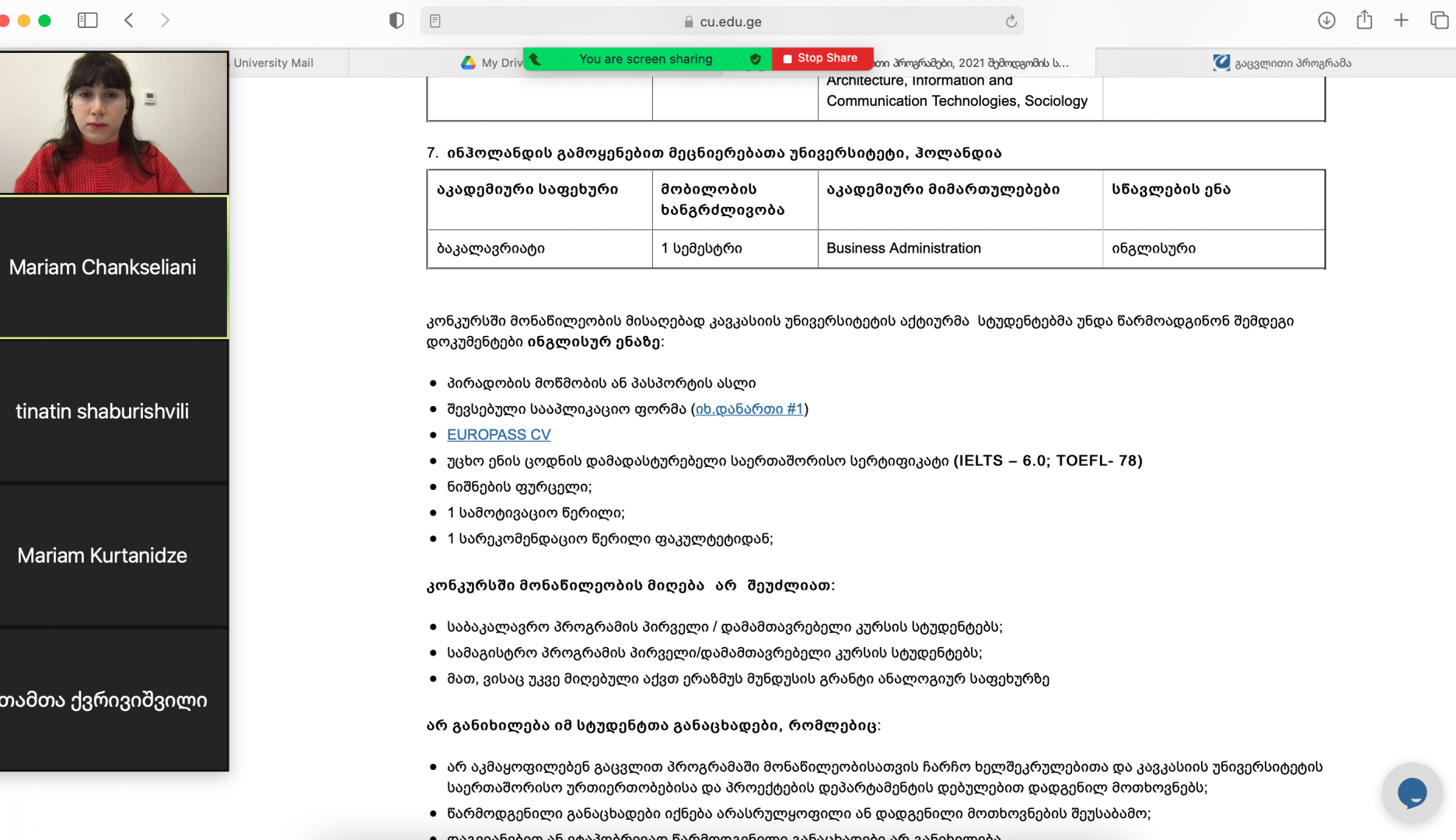1456x840 pixels.
Task: Click the cu.edu.ge address bar
Action: [x=722, y=21]
